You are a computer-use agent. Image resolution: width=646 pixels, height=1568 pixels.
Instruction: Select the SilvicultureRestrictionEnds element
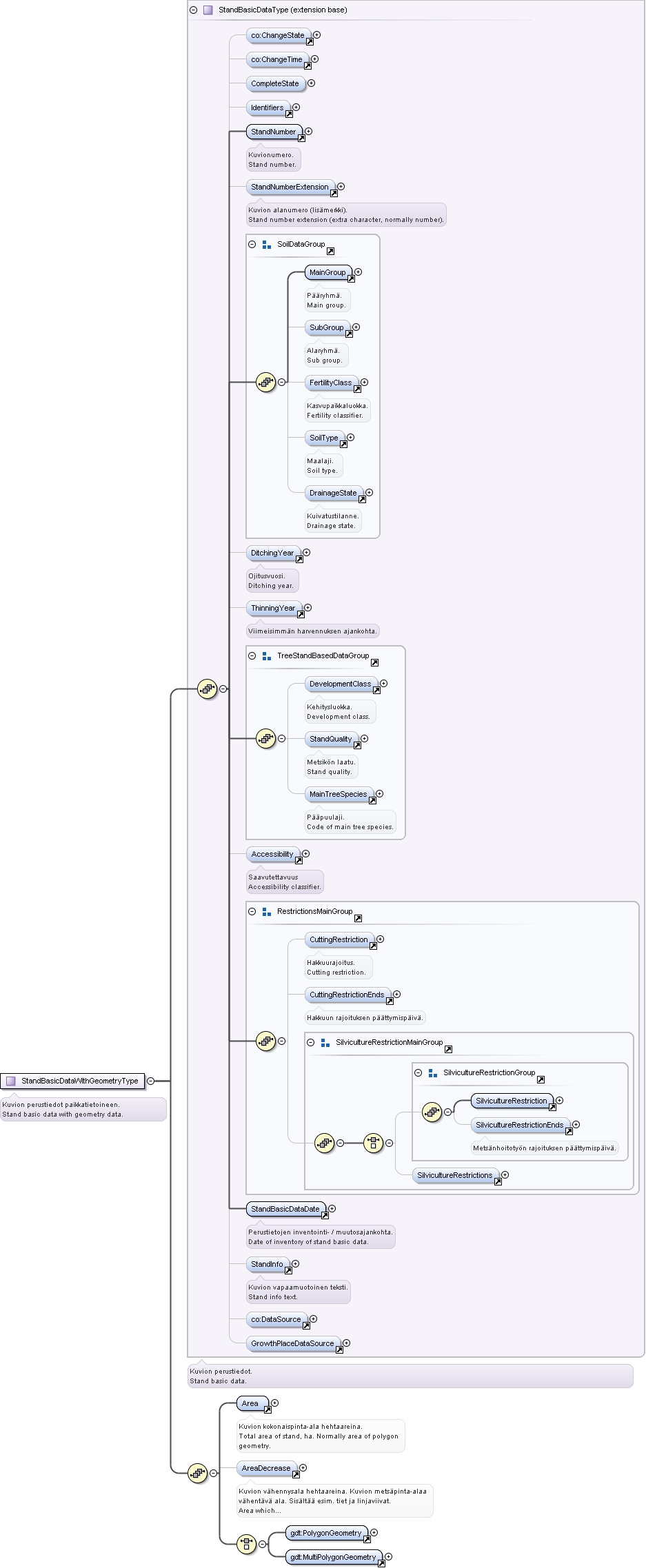pos(521,1125)
